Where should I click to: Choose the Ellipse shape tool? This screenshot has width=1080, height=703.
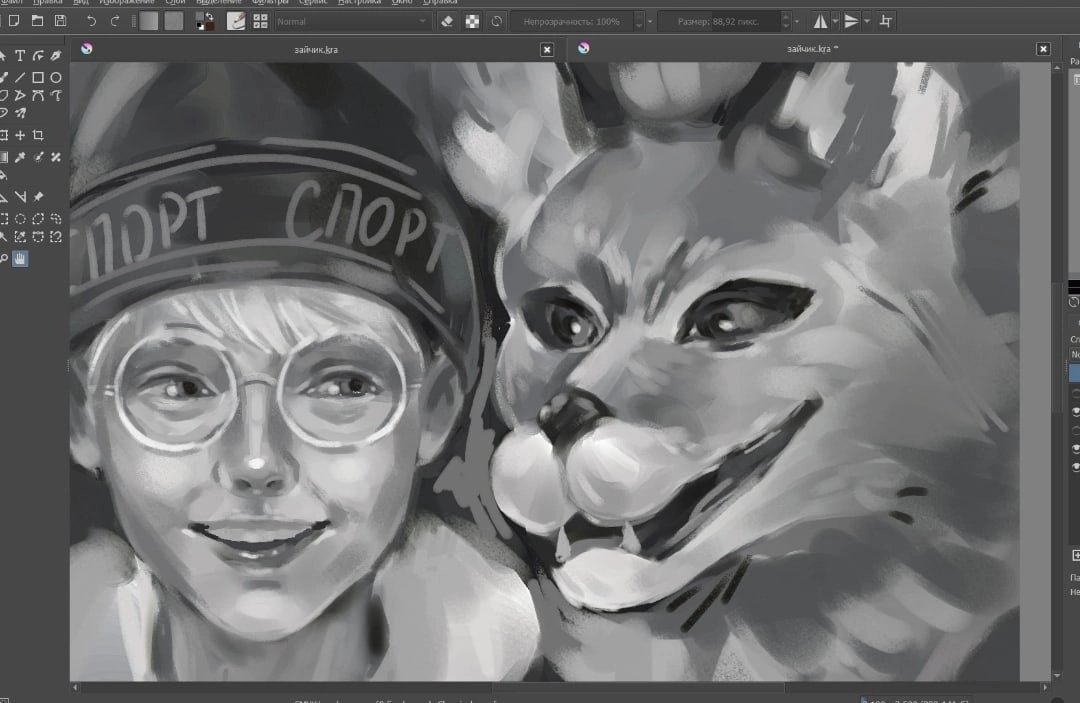coord(56,78)
